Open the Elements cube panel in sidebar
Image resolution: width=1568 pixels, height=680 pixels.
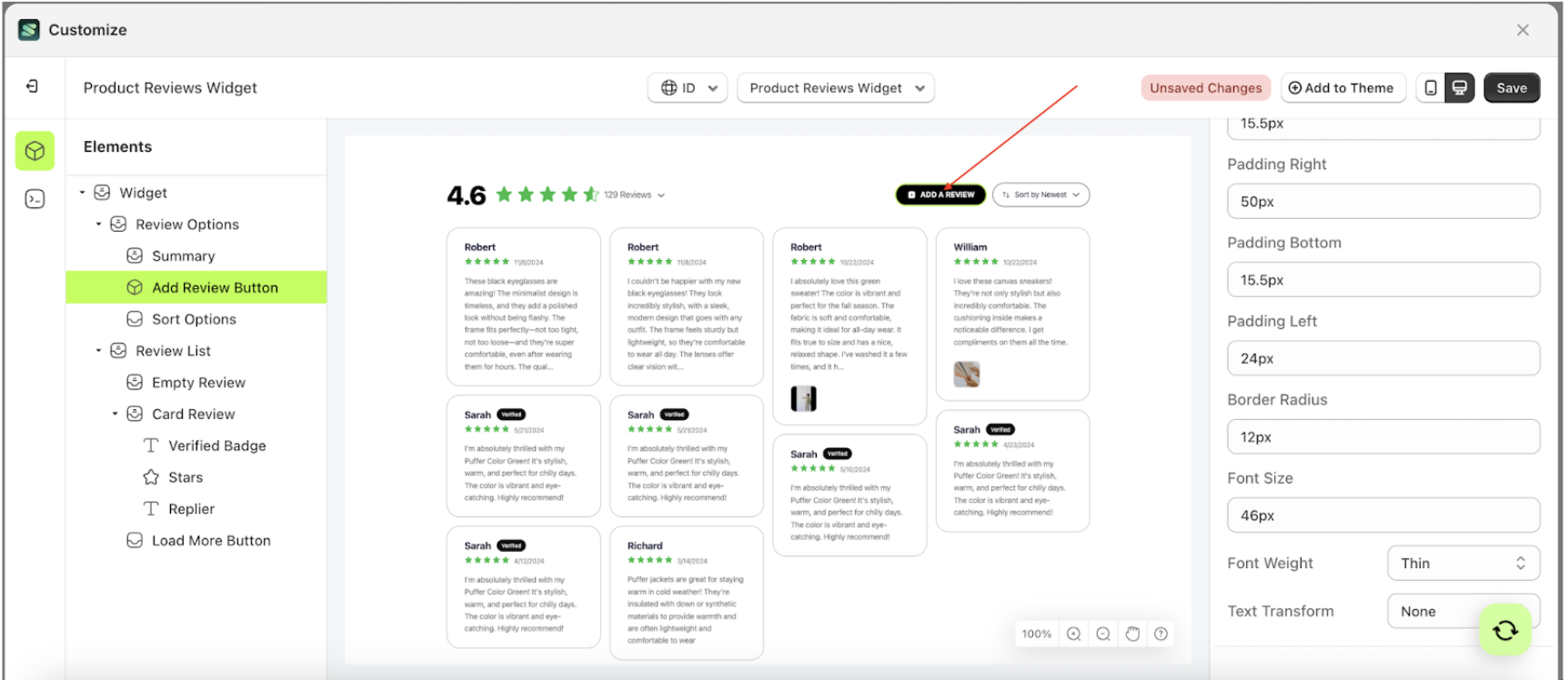pos(35,151)
